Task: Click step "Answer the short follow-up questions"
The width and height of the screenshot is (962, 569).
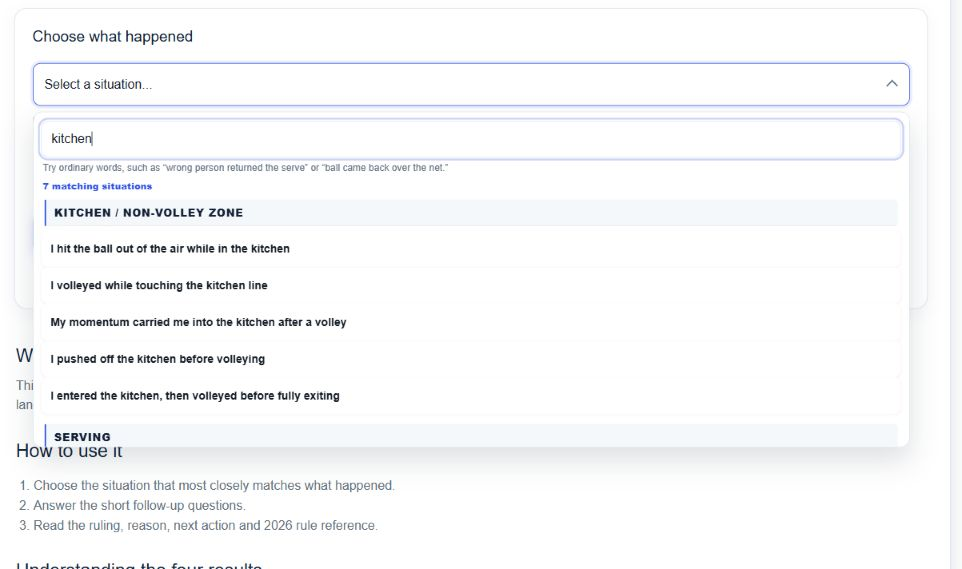Action: click(139, 505)
